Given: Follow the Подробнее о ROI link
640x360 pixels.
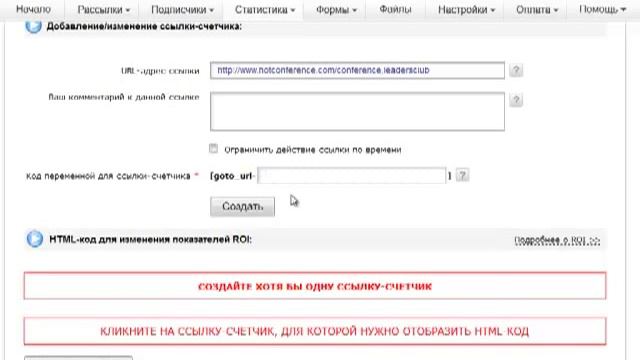Looking at the screenshot, I should pos(557,240).
